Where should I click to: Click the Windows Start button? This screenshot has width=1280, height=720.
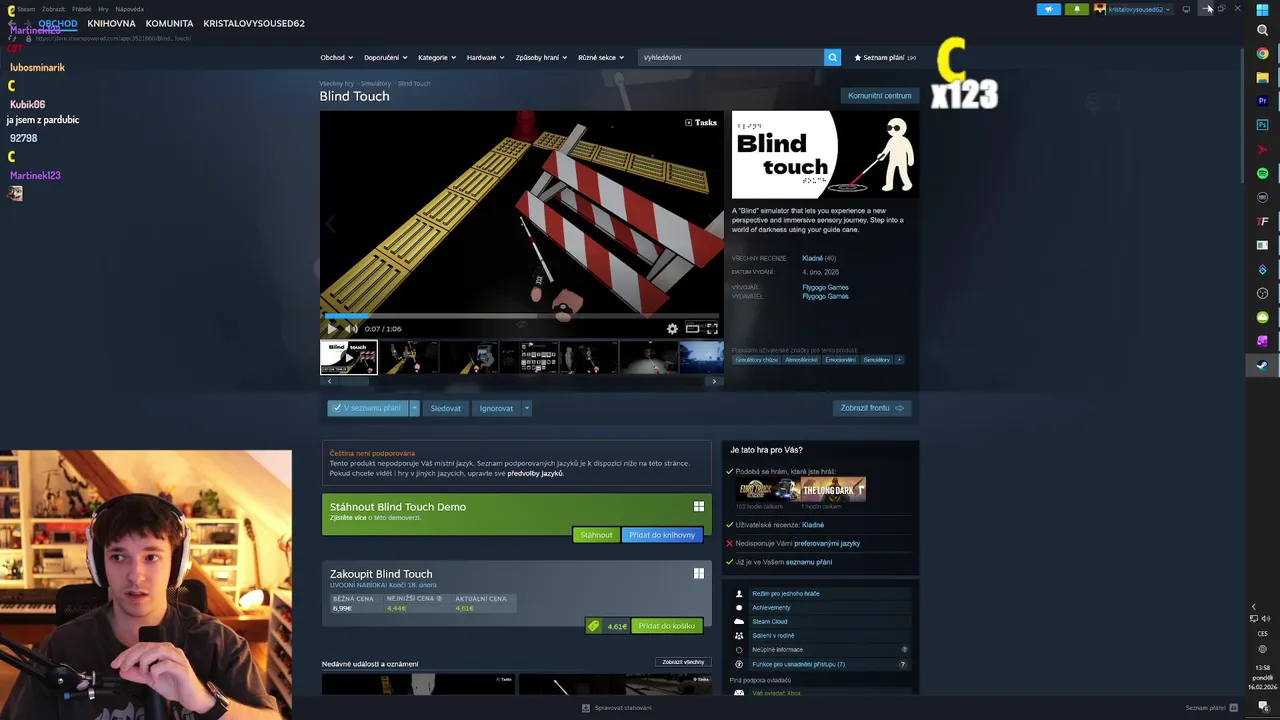coord(1262,10)
